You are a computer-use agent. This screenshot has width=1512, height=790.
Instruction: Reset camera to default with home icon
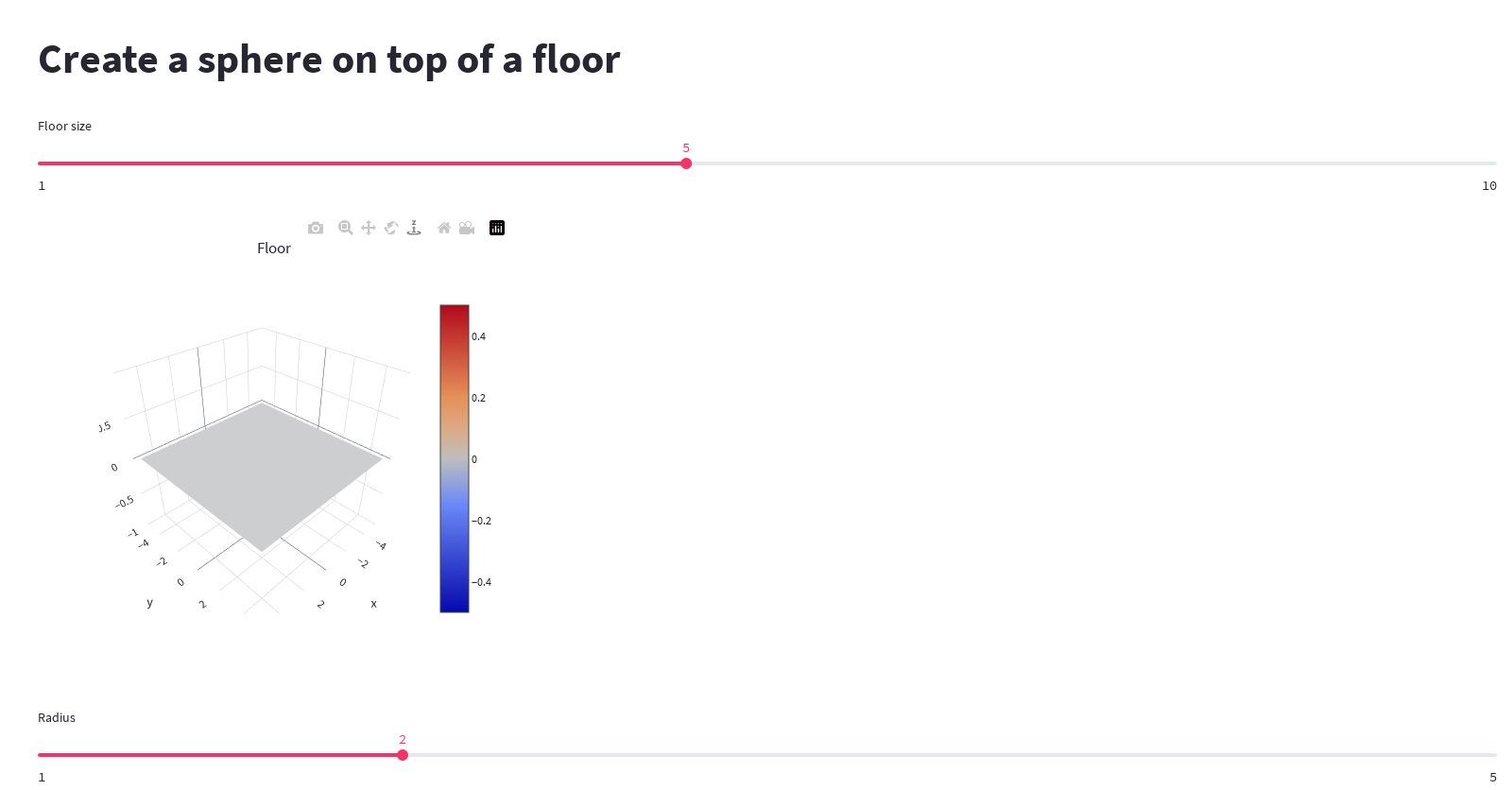(444, 228)
